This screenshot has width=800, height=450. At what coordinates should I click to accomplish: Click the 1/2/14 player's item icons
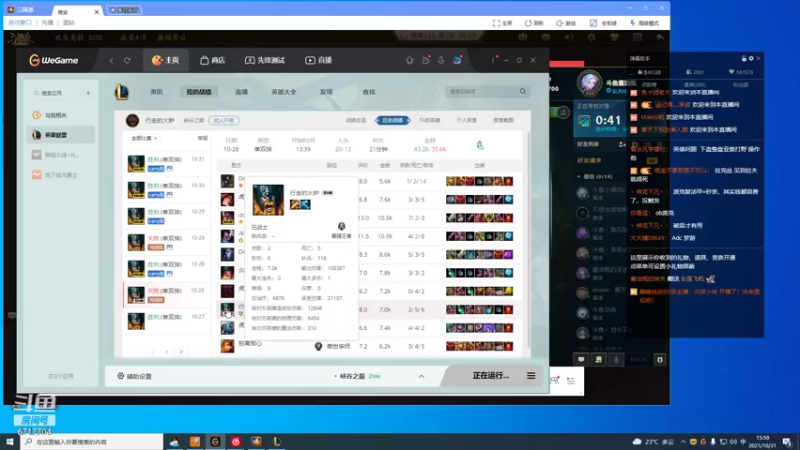[479, 181]
